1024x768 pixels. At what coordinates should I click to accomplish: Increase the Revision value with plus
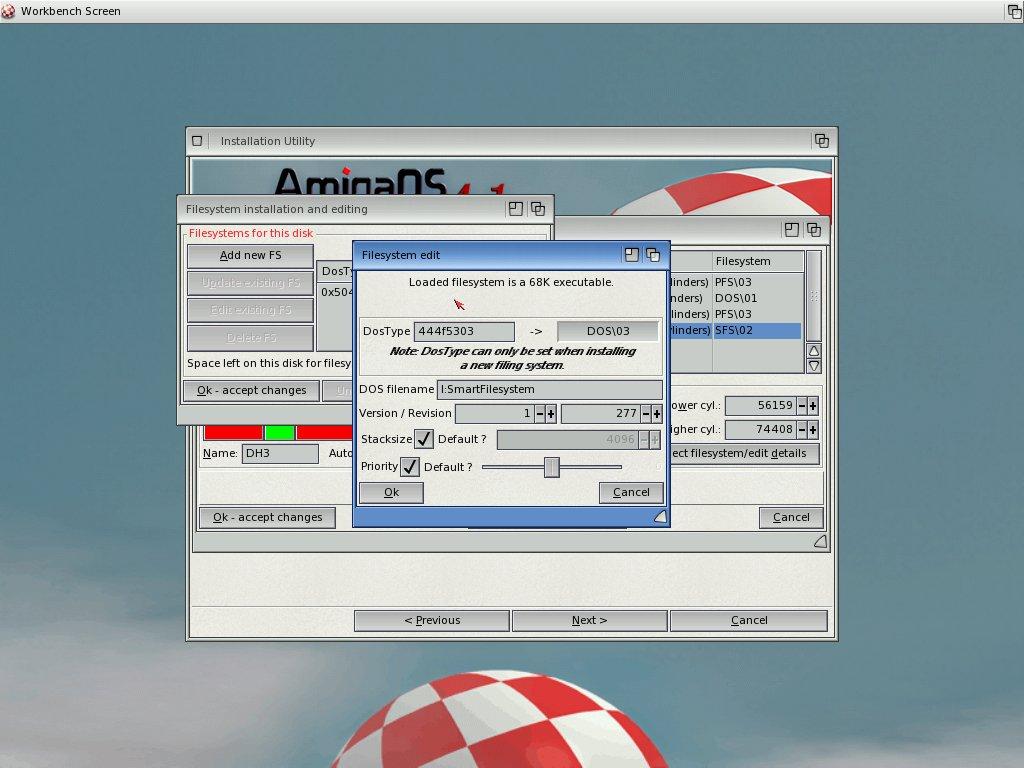pos(656,413)
